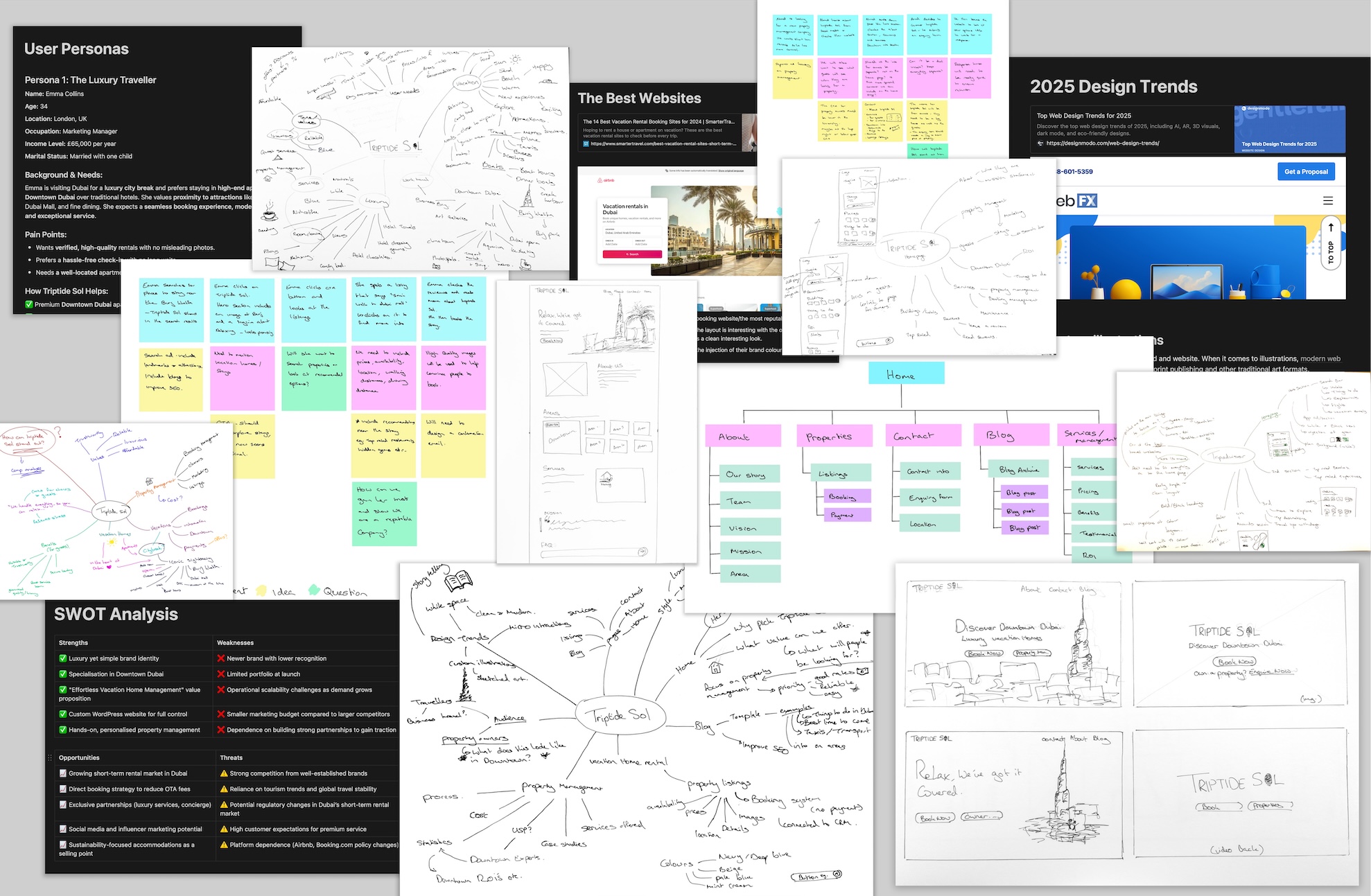Click the '2025 Design Trends' heading
This screenshot has height=896, width=1371.
[1113, 87]
